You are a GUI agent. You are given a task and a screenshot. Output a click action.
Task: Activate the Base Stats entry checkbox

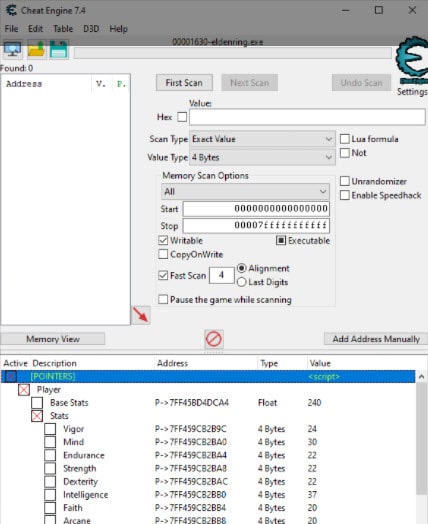37,403
